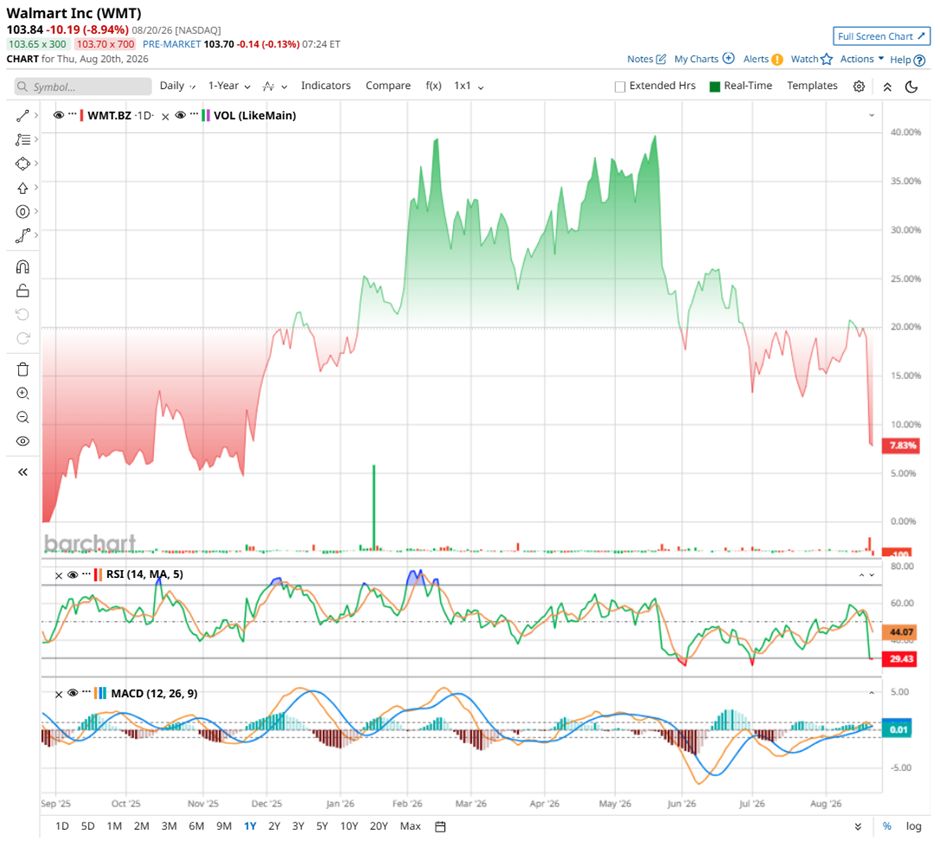Select the arrow marker tool
Screen dimensions: 940x847
click(23, 188)
